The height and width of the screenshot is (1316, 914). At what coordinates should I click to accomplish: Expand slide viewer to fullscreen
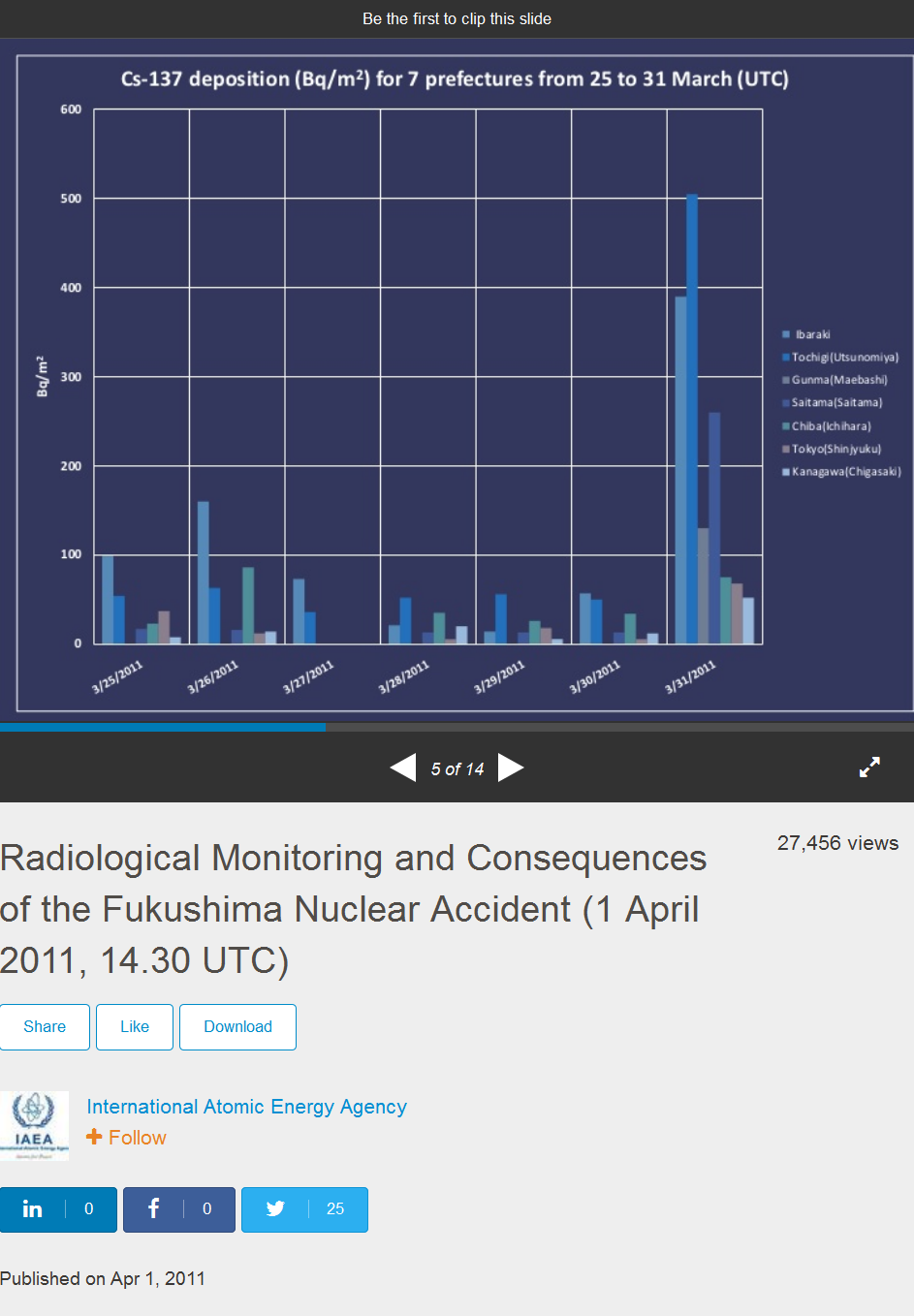pos(869,768)
